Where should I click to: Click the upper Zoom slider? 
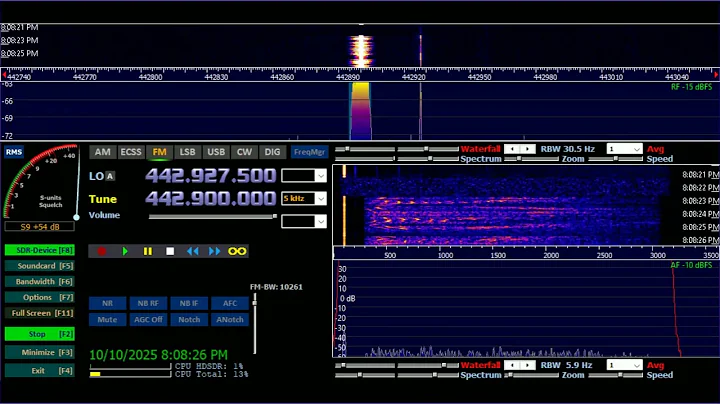coord(531,159)
